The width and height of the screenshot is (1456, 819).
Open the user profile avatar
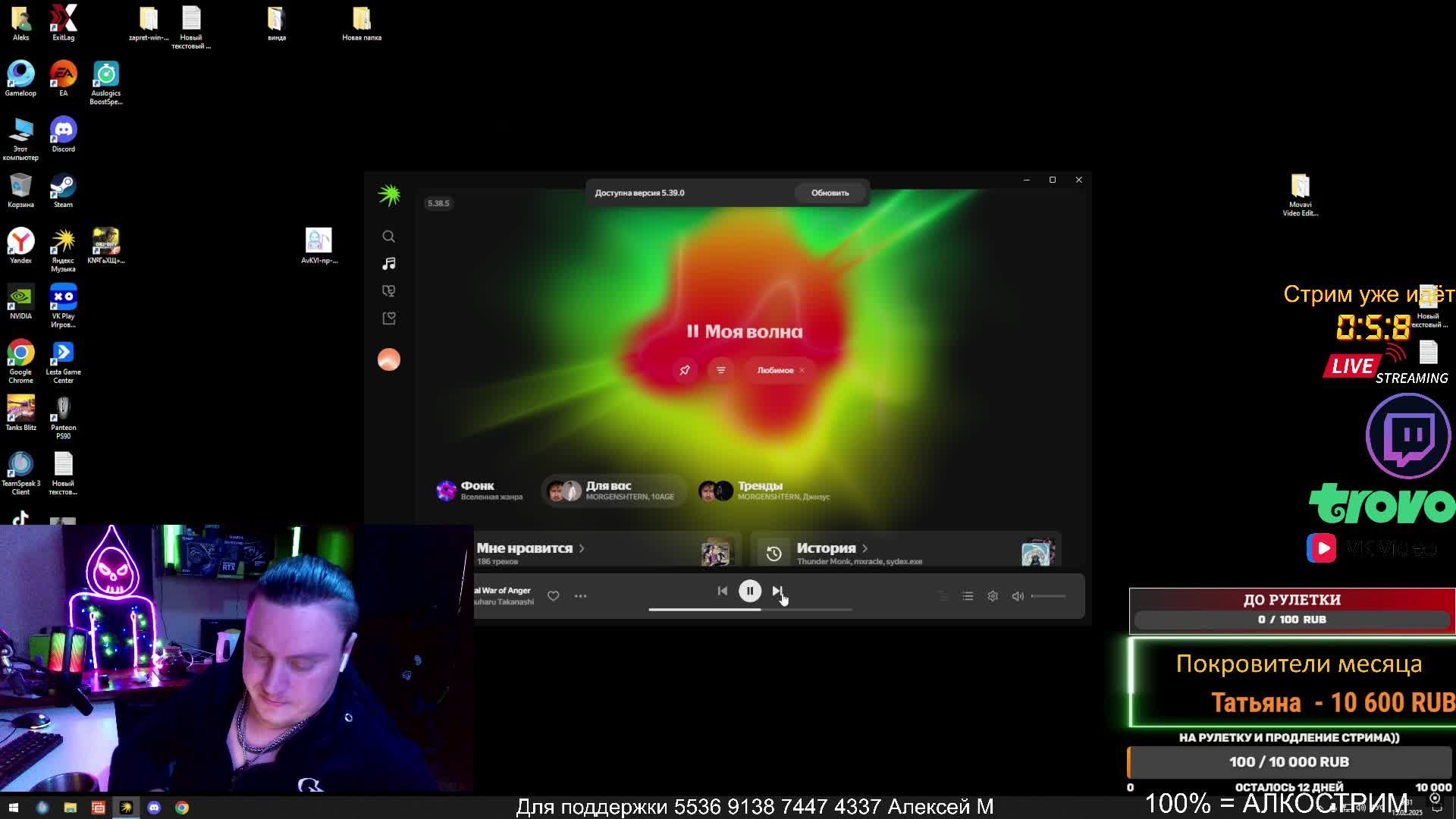(x=388, y=359)
